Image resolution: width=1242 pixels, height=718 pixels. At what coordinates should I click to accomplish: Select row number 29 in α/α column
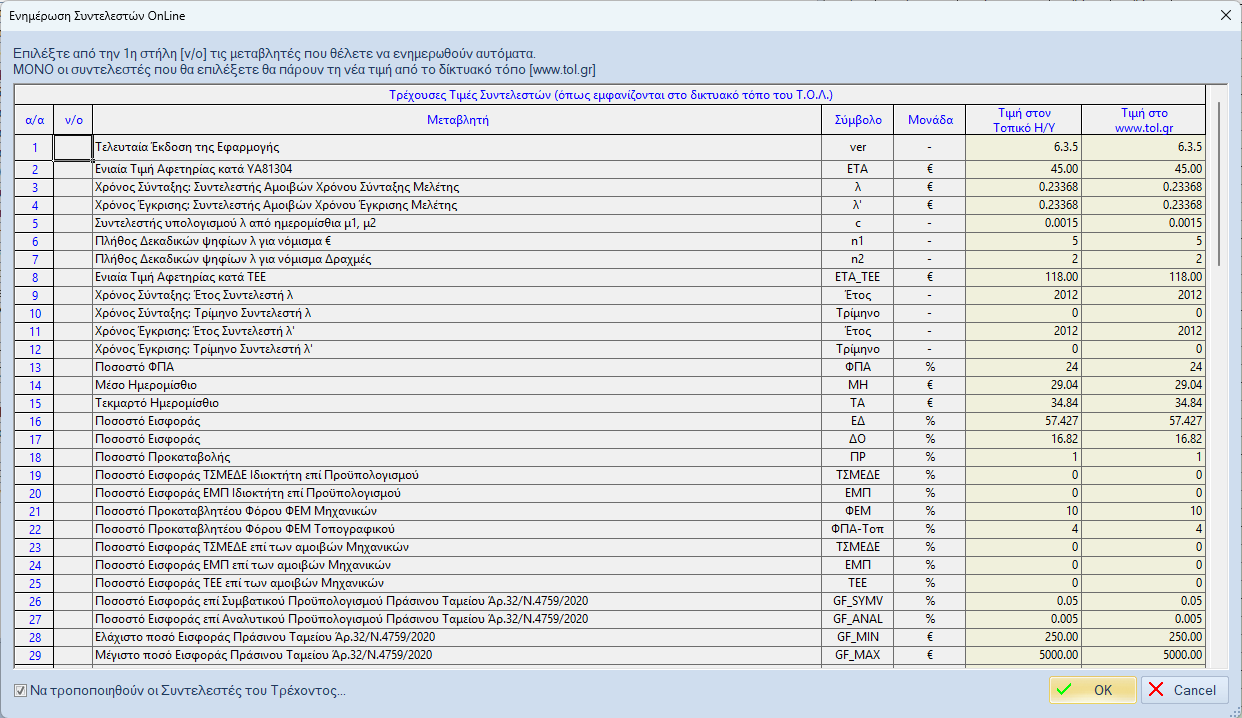pyautogui.click(x=34, y=655)
